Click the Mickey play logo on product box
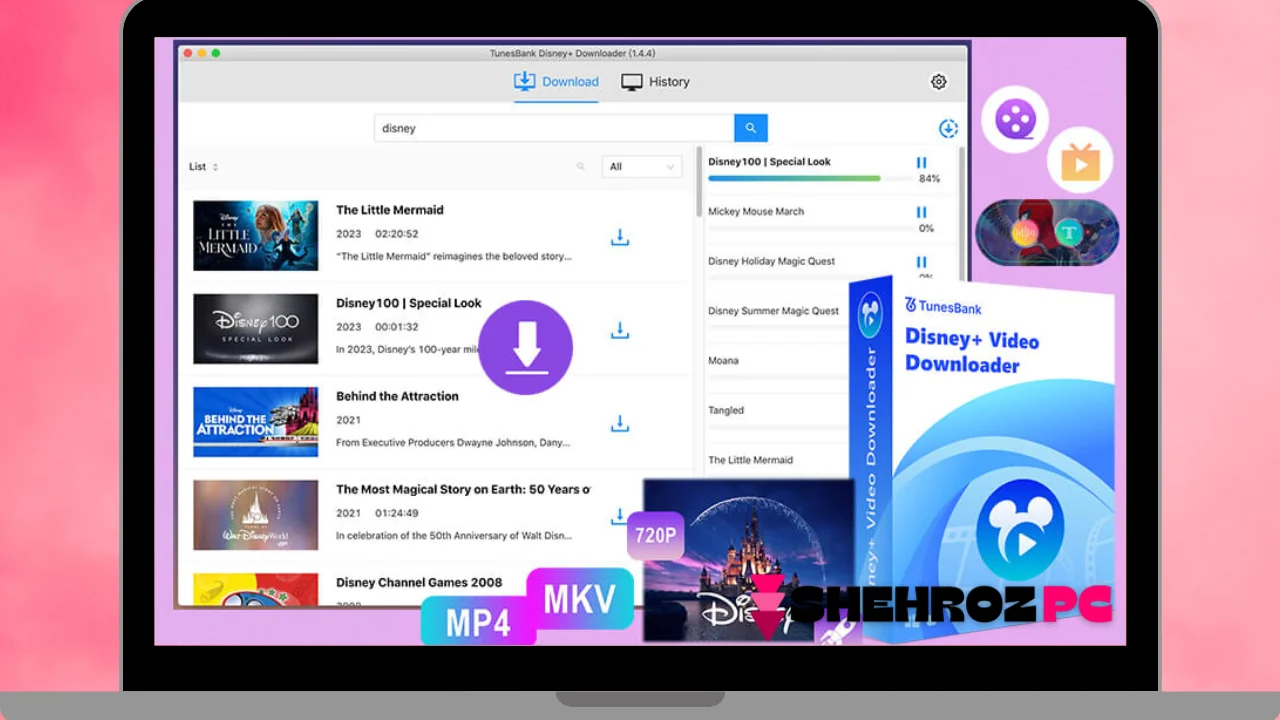The height and width of the screenshot is (720, 1280). tap(1020, 529)
